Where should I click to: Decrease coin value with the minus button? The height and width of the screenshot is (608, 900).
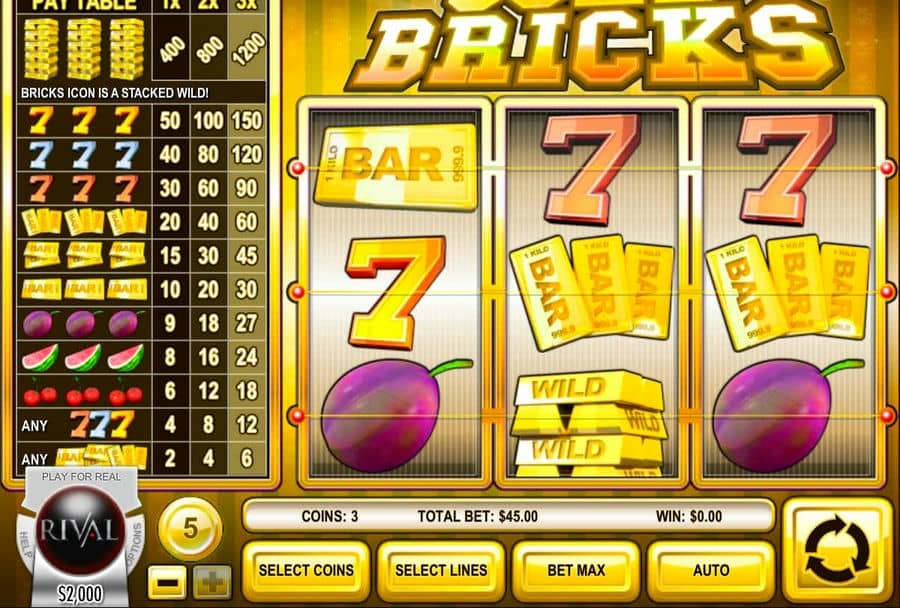pyautogui.click(x=166, y=582)
